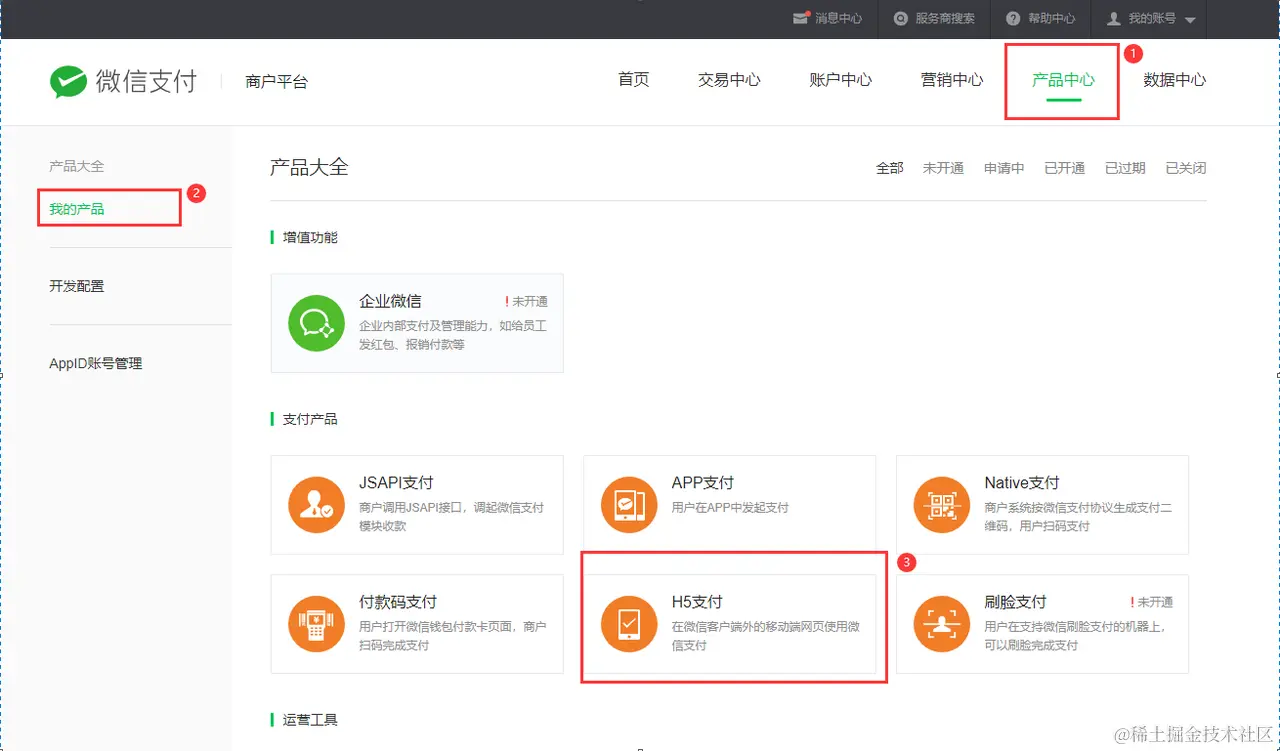Open the 交易中心 navigation tab
Image resolution: width=1280 pixels, height=751 pixels.
click(729, 80)
